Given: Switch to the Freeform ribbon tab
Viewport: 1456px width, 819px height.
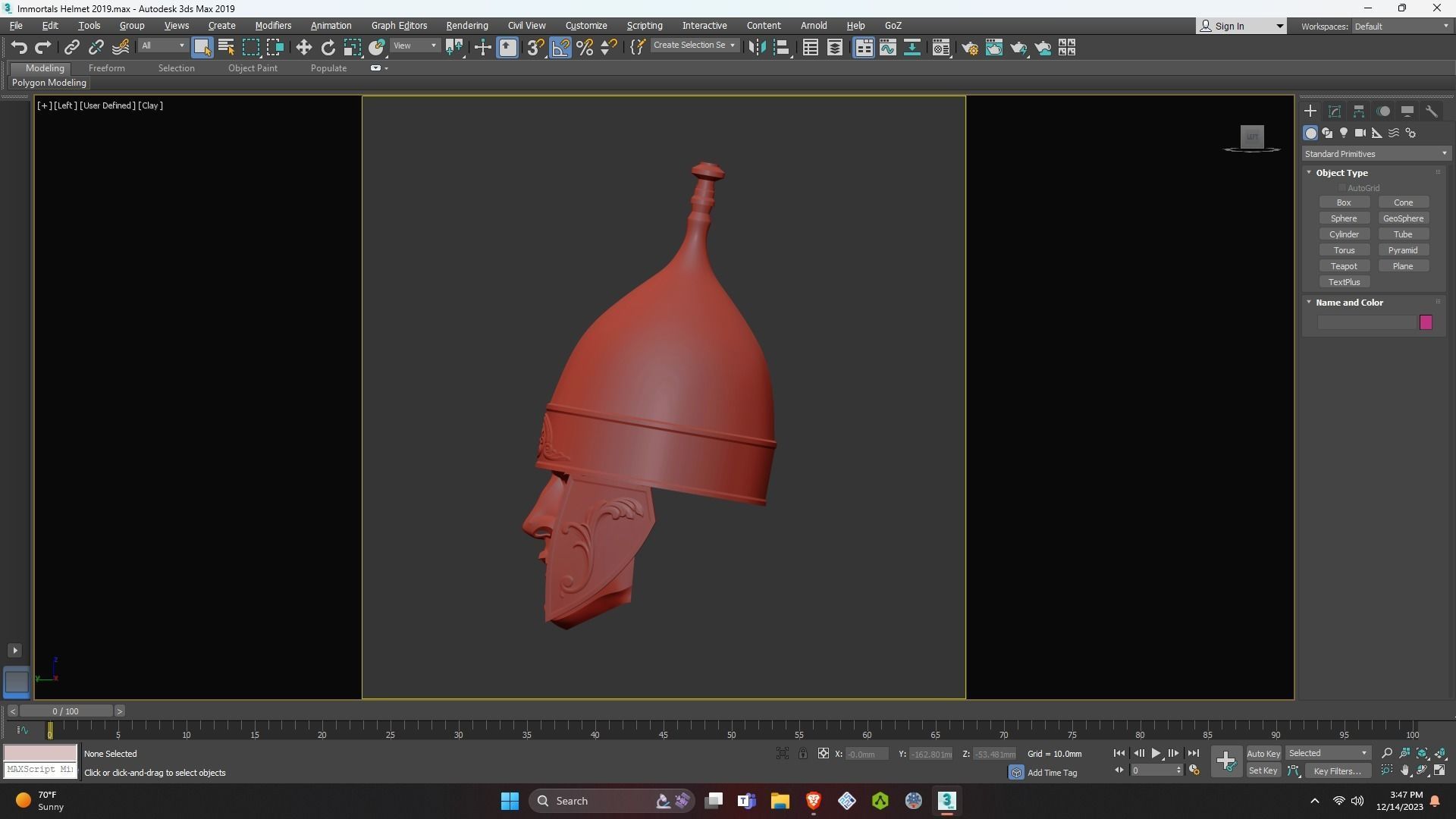Looking at the screenshot, I should point(106,68).
